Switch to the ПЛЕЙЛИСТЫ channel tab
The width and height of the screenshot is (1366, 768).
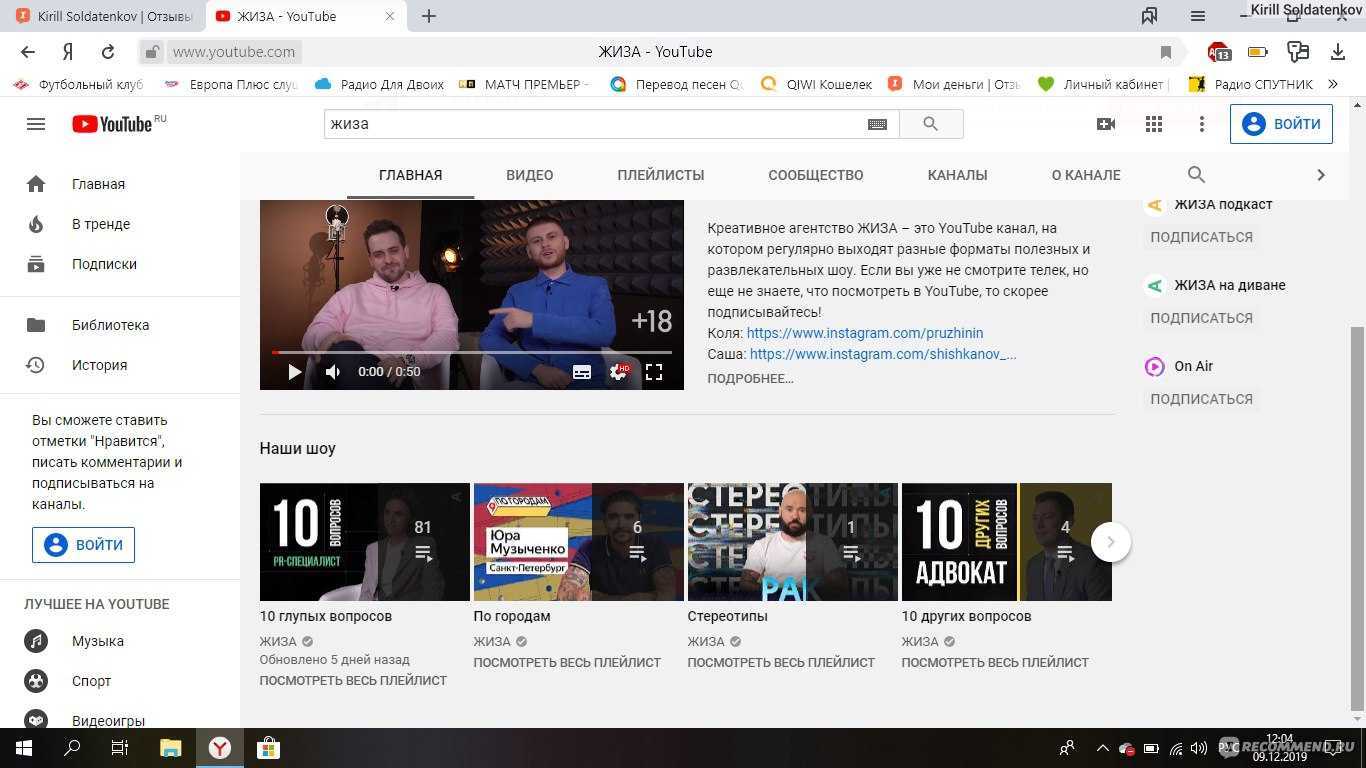[x=660, y=175]
